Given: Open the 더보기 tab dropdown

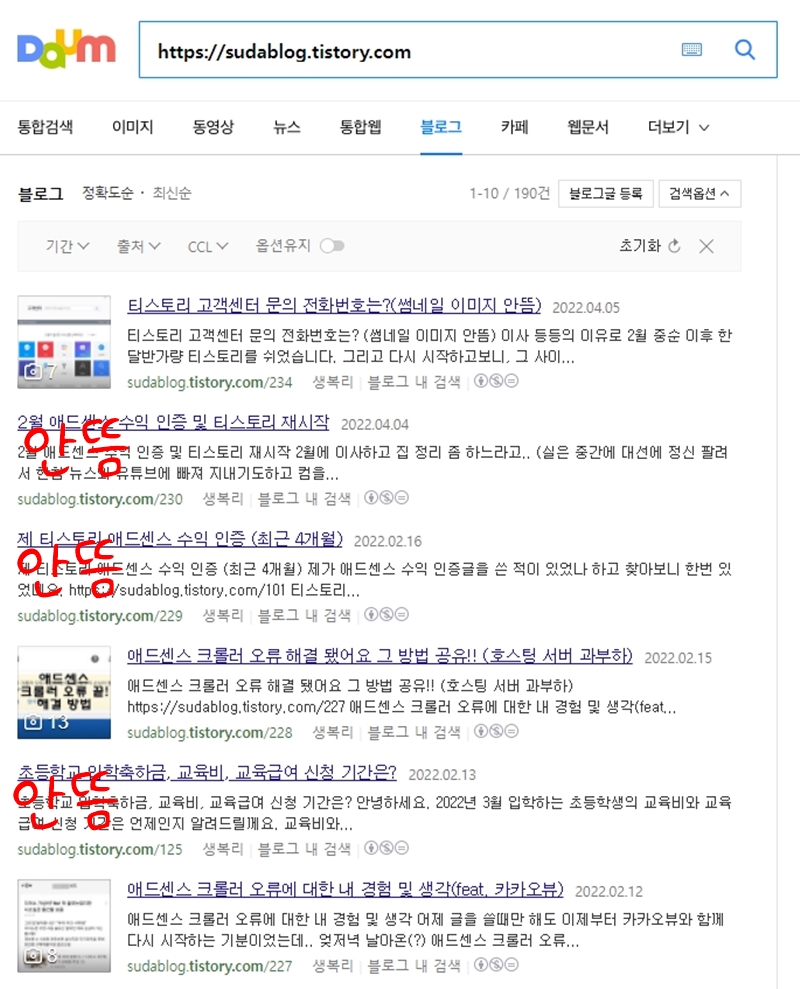Looking at the screenshot, I should coord(678,127).
